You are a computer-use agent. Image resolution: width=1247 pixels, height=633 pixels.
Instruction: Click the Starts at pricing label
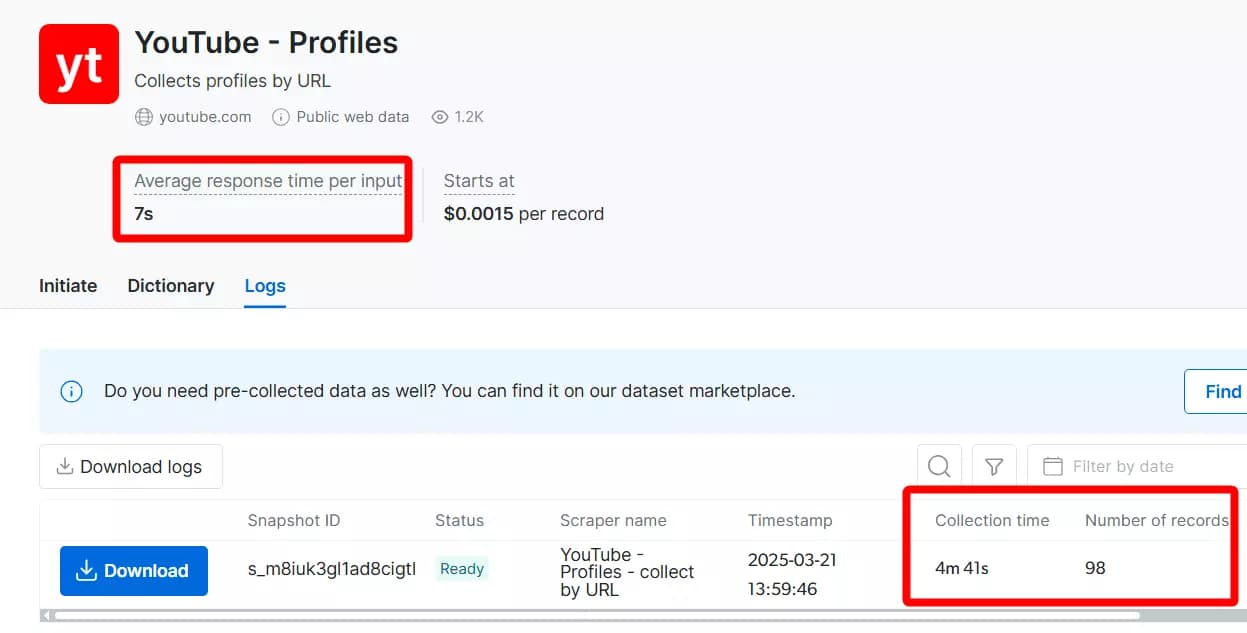[x=479, y=181]
